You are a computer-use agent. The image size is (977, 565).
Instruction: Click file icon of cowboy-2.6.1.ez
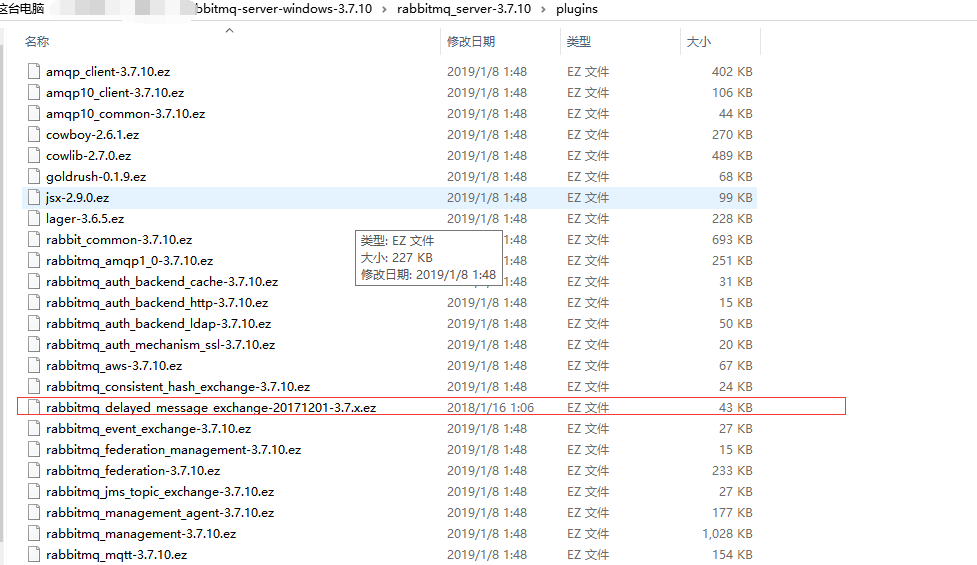(x=34, y=134)
